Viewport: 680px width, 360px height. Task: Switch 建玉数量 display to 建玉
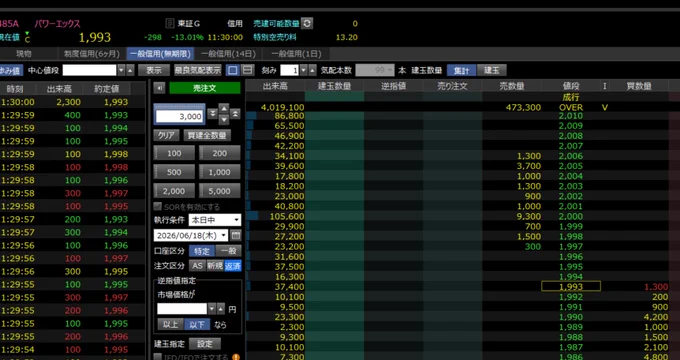491,70
